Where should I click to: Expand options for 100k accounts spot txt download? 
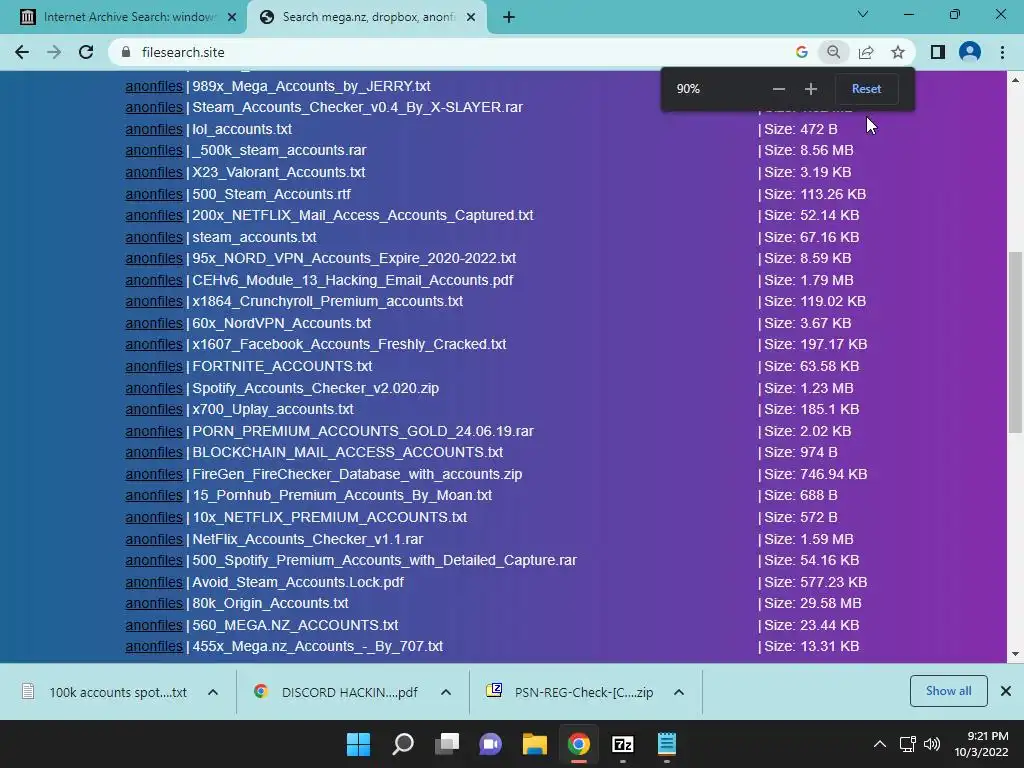213,692
